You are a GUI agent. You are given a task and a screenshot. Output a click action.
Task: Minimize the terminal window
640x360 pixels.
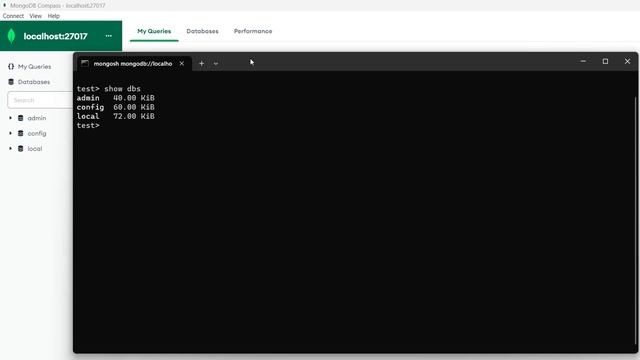(583, 61)
